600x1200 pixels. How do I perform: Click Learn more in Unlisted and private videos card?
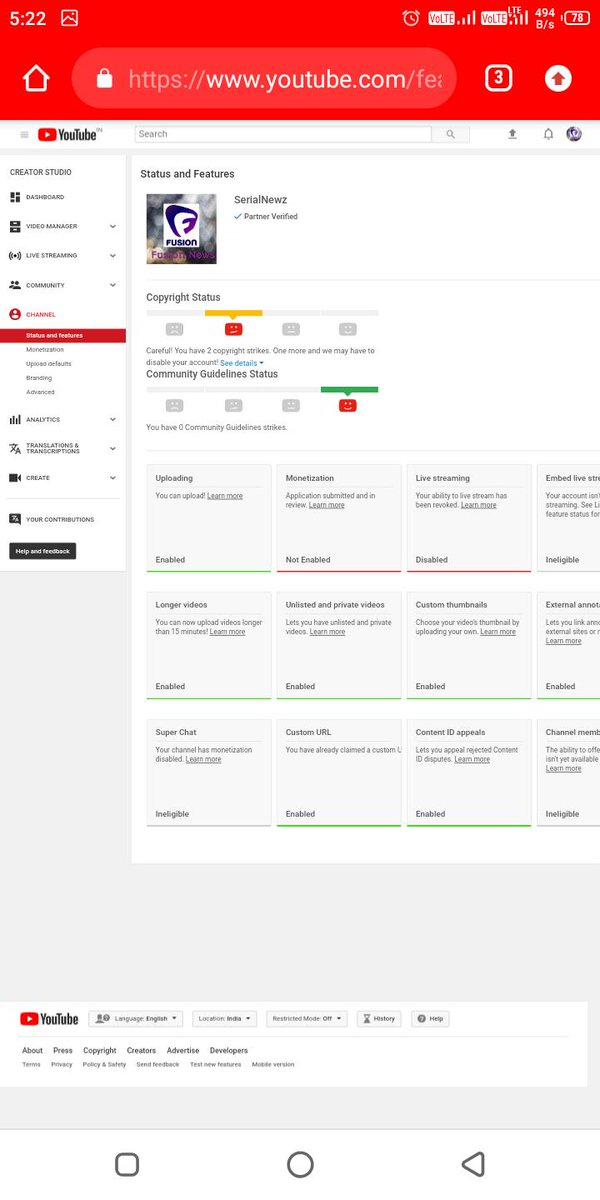coord(327,632)
